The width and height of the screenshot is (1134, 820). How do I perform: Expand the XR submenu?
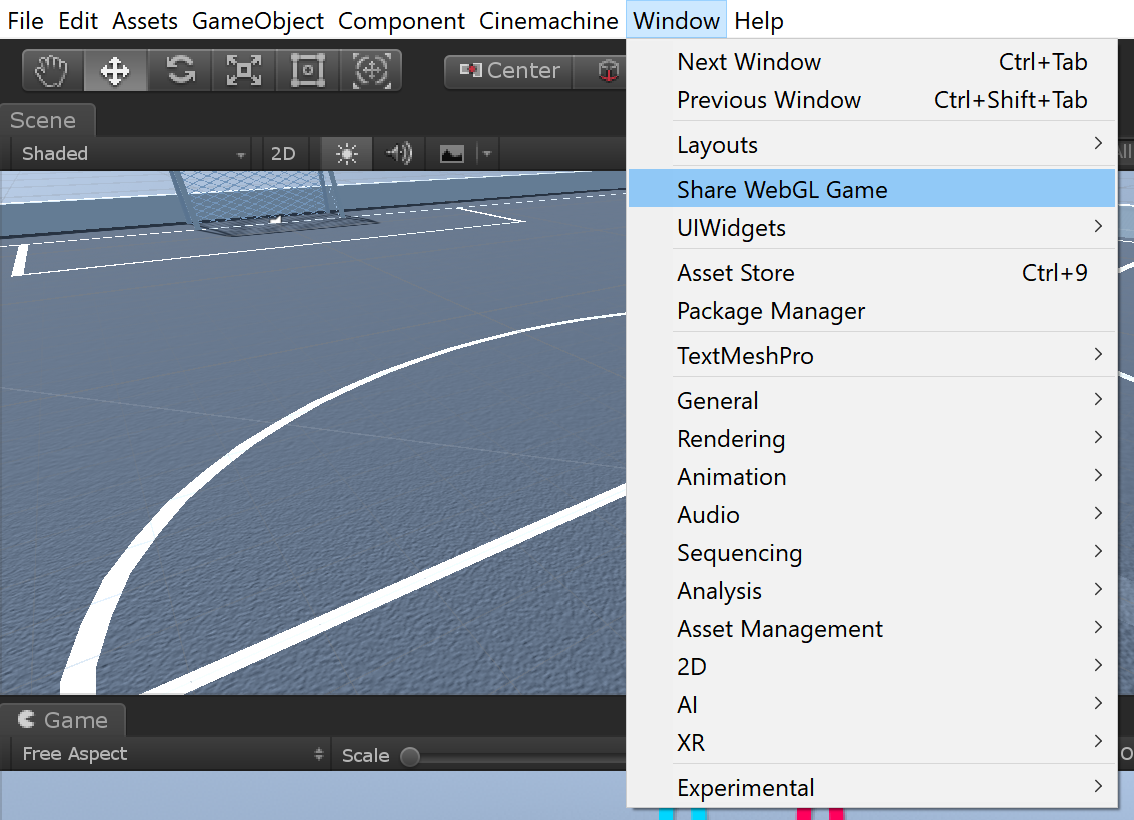point(872,743)
